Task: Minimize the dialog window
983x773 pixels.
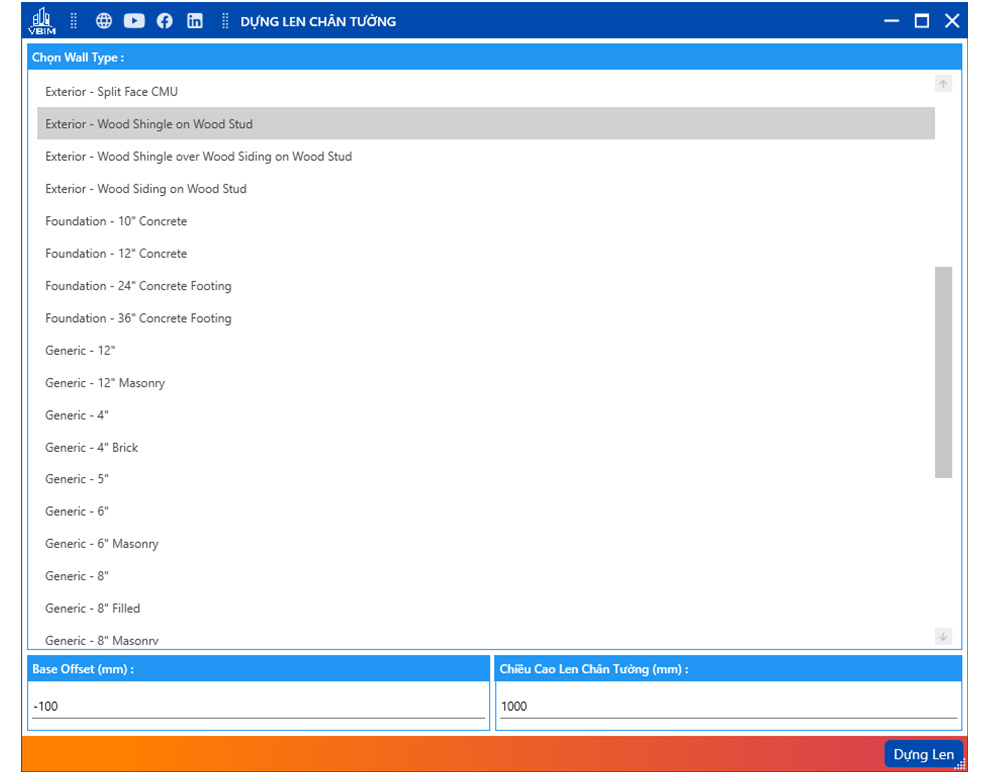Action: pyautogui.click(x=892, y=21)
